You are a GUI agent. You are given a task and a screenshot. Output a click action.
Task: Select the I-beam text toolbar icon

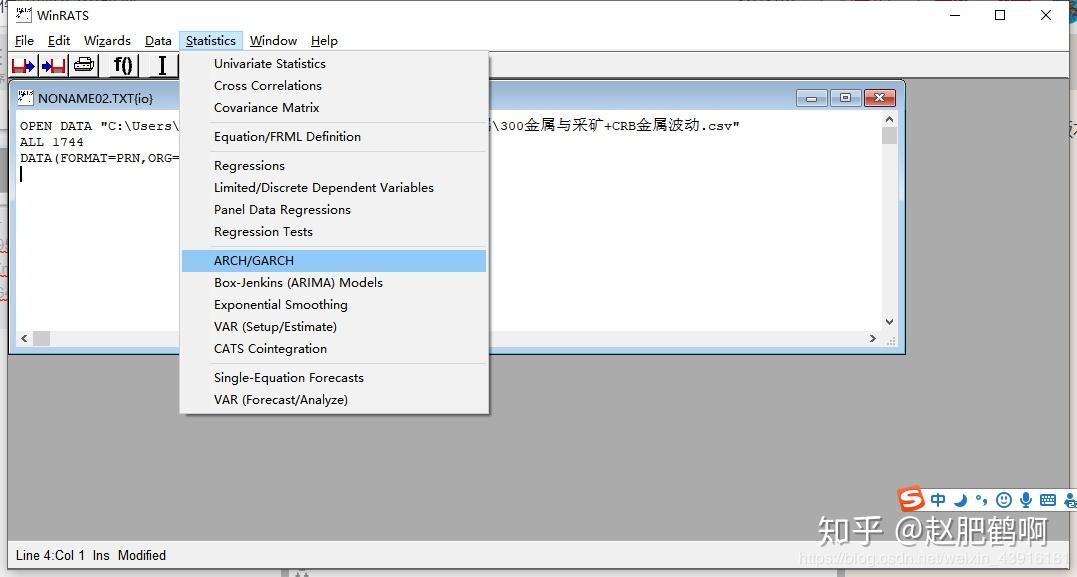point(160,65)
